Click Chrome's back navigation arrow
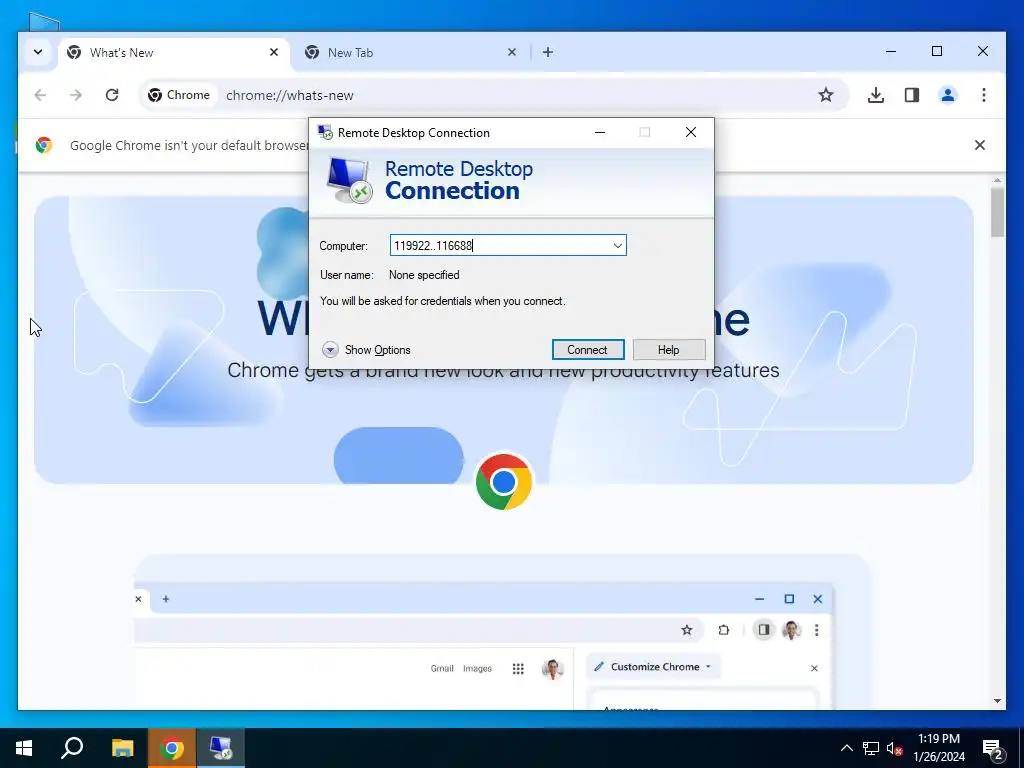 pos(40,95)
